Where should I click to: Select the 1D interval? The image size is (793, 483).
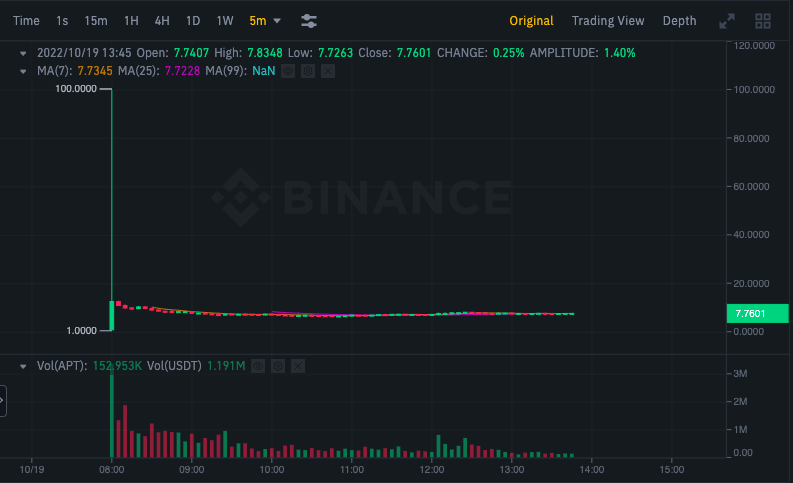coord(193,20)
